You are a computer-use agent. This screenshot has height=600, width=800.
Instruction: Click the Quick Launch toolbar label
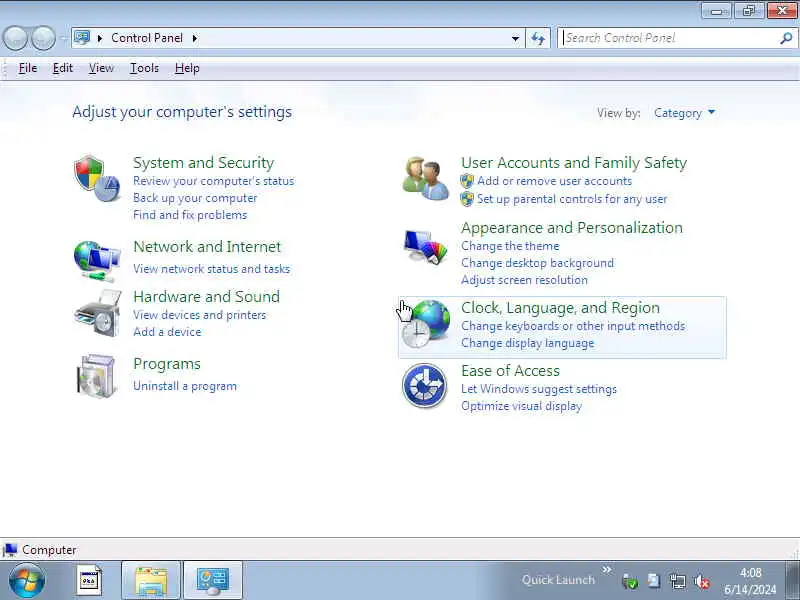558,580
